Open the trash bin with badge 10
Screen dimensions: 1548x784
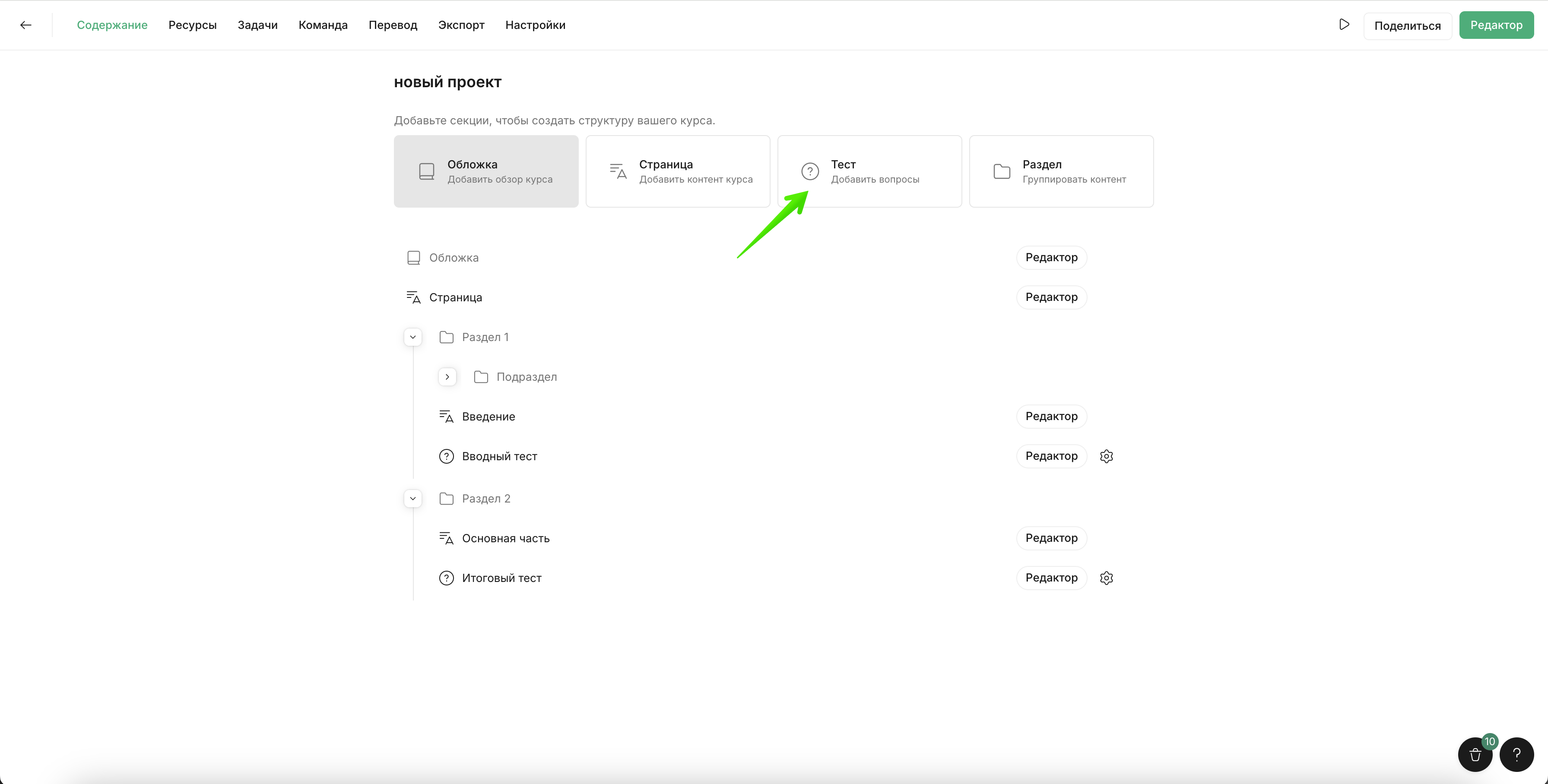(1475, 755)
